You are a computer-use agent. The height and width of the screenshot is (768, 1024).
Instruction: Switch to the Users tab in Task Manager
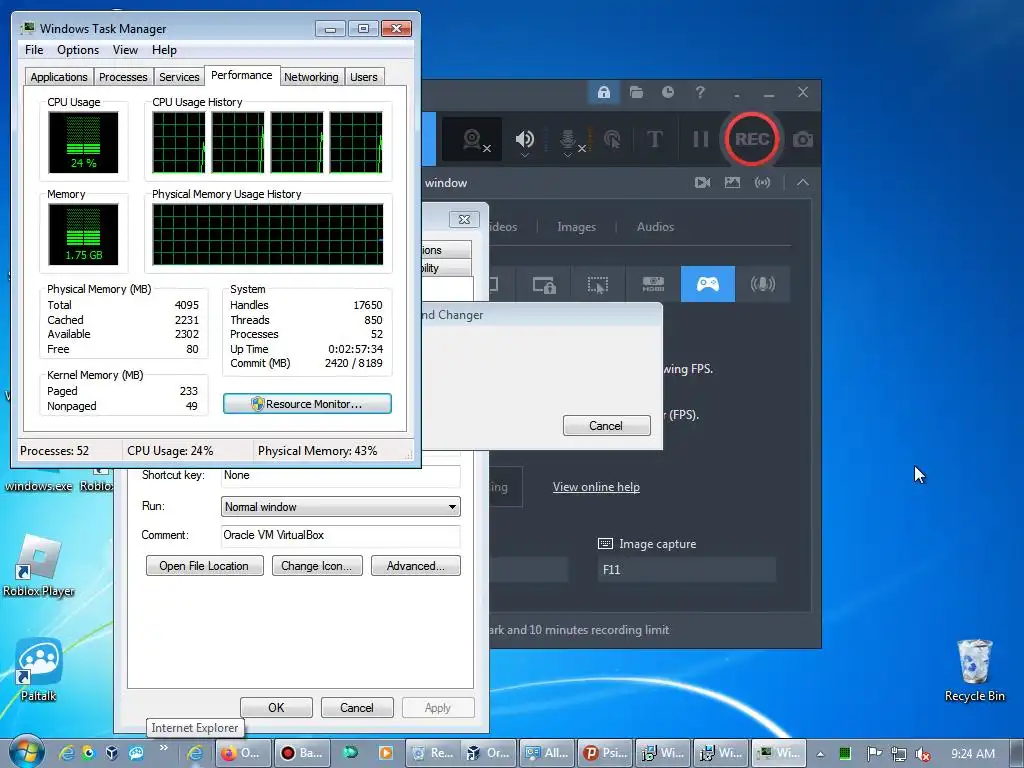tap(364, 77)
